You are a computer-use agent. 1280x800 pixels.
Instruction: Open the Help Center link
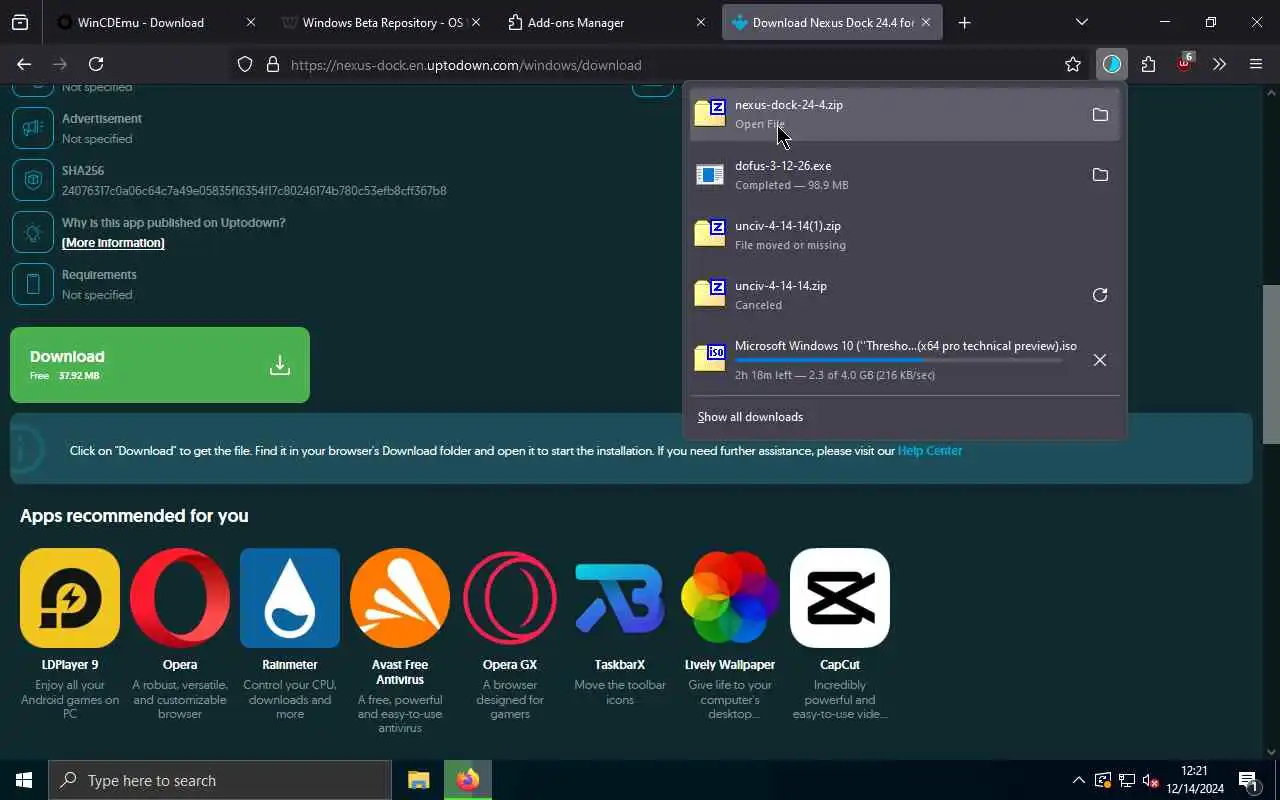tap(930, 451)
